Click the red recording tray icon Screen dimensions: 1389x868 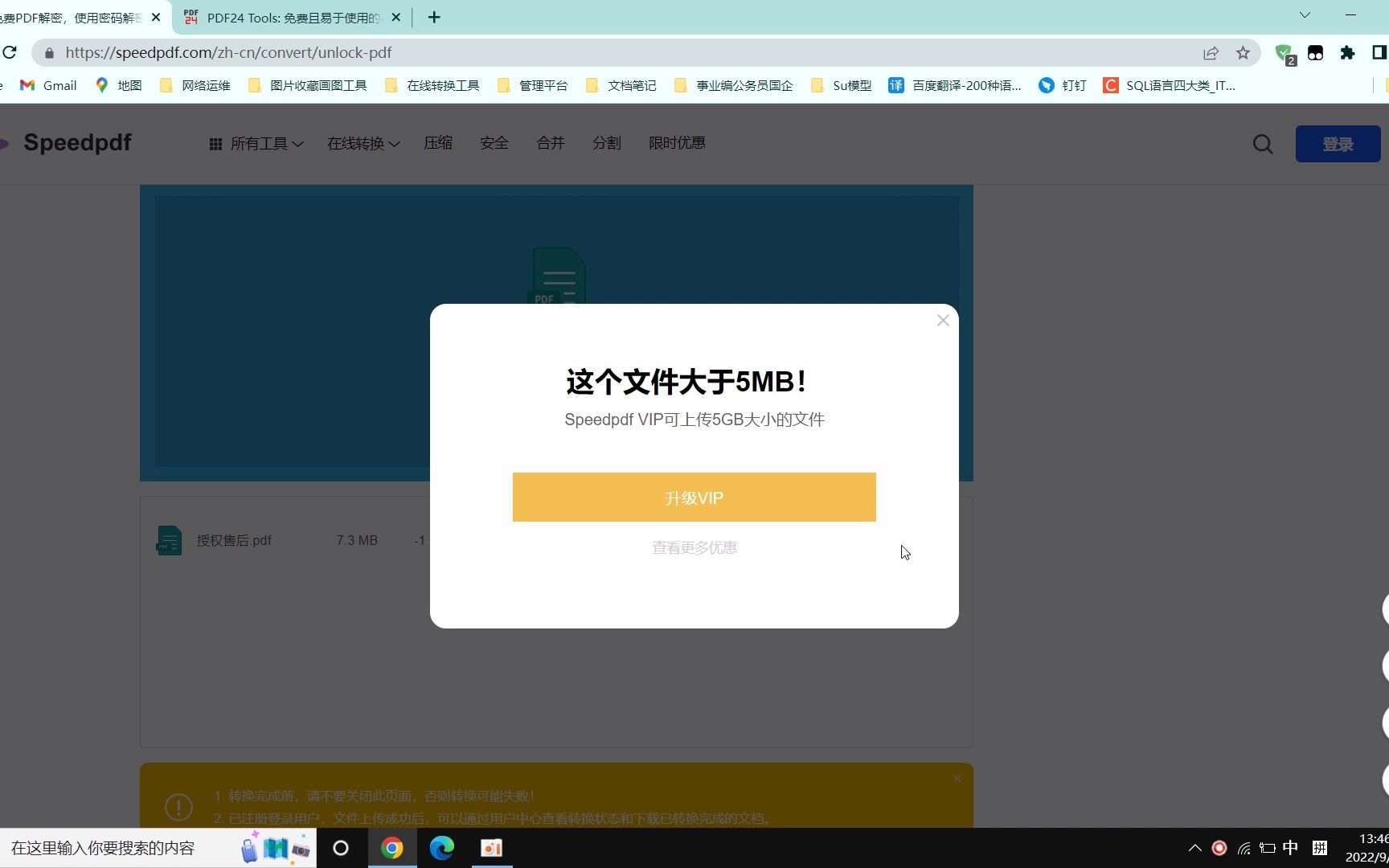pyautogui.click(x=1219, y=848)
